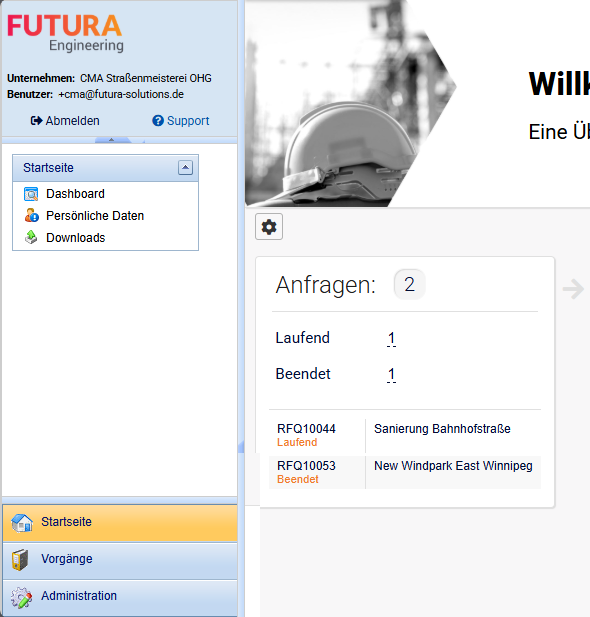Switch to the Vorgänge navigation tab
The image size is (590, 617).
120,560
